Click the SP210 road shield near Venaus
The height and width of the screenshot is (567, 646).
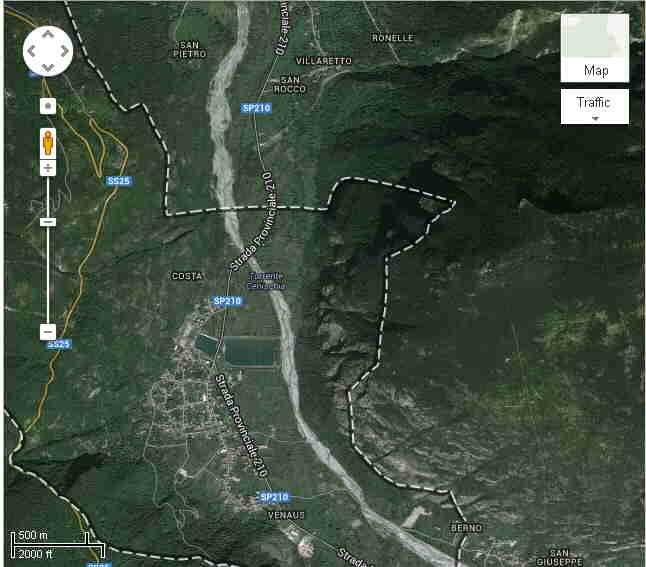pos(273,497)
